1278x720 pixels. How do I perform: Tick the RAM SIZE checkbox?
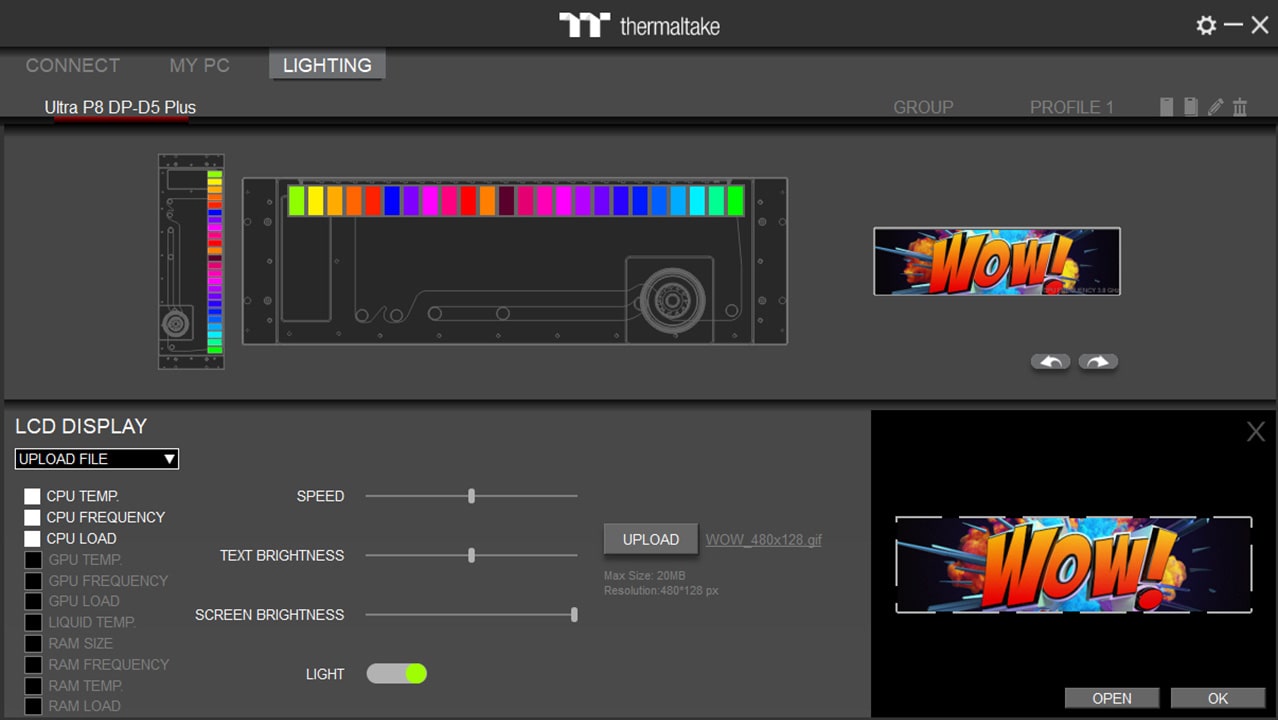[33, 643]
